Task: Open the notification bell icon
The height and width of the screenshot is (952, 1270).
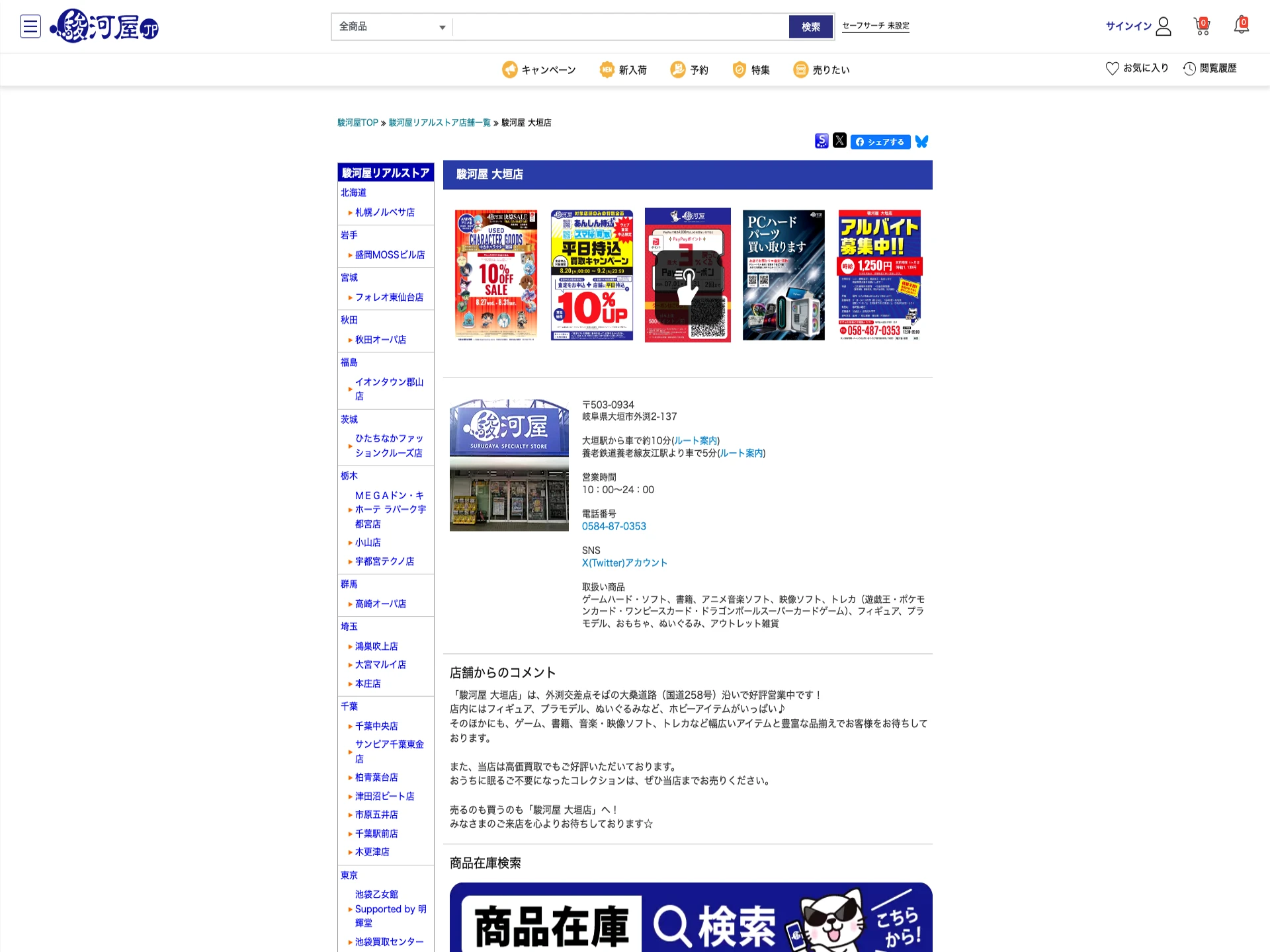Action: (1242, 25)
